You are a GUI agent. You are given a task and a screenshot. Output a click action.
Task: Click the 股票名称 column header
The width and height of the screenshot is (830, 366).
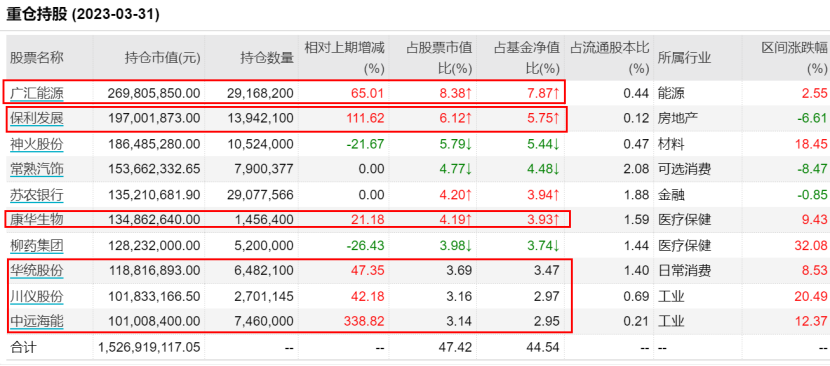[37, 58]
